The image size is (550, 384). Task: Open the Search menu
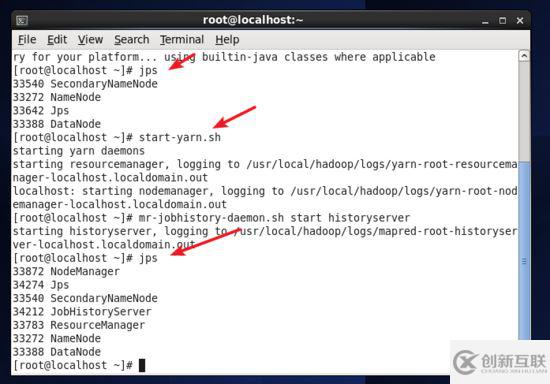click(132, 40)
